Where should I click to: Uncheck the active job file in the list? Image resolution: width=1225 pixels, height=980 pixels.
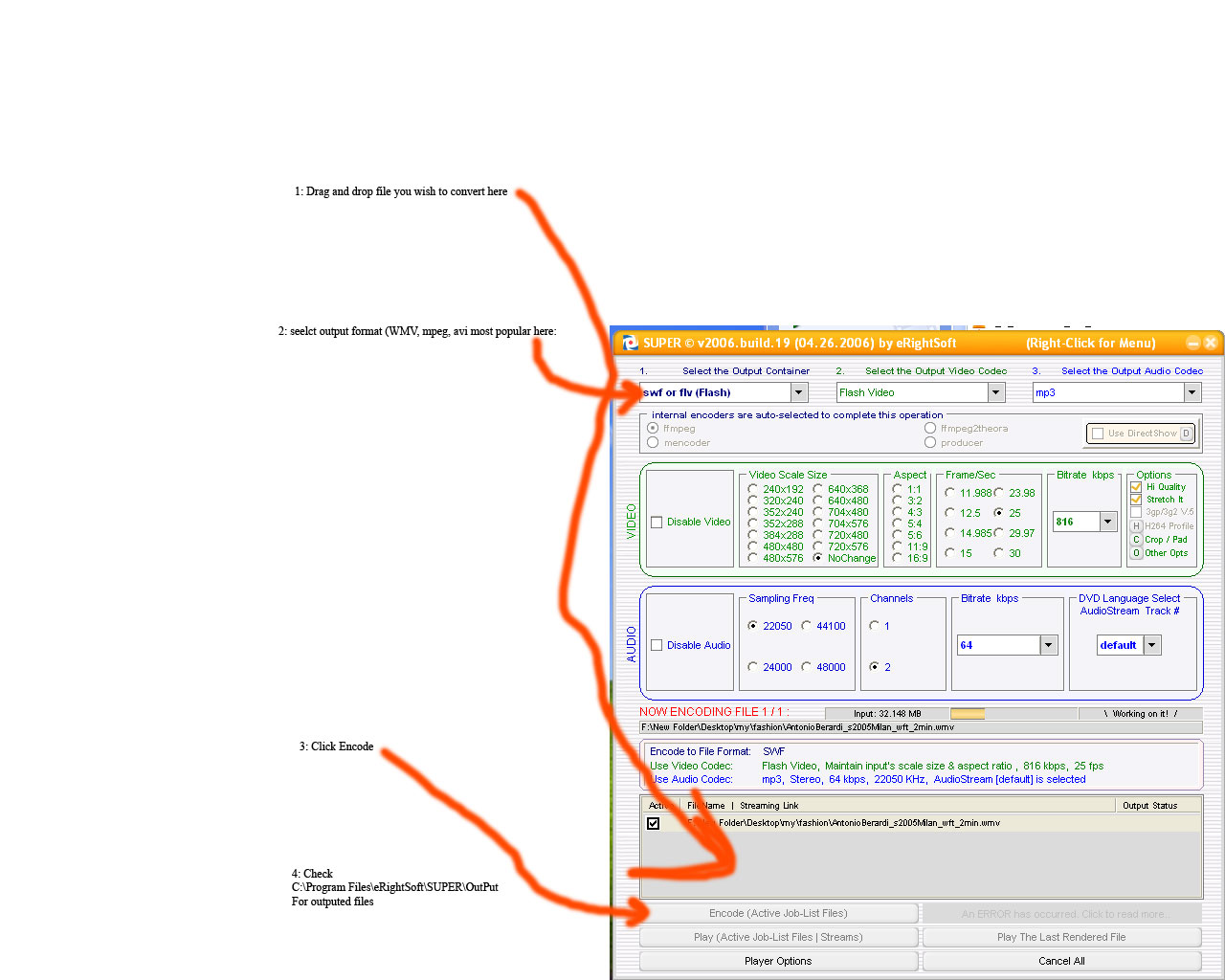(x=654, y=823)
